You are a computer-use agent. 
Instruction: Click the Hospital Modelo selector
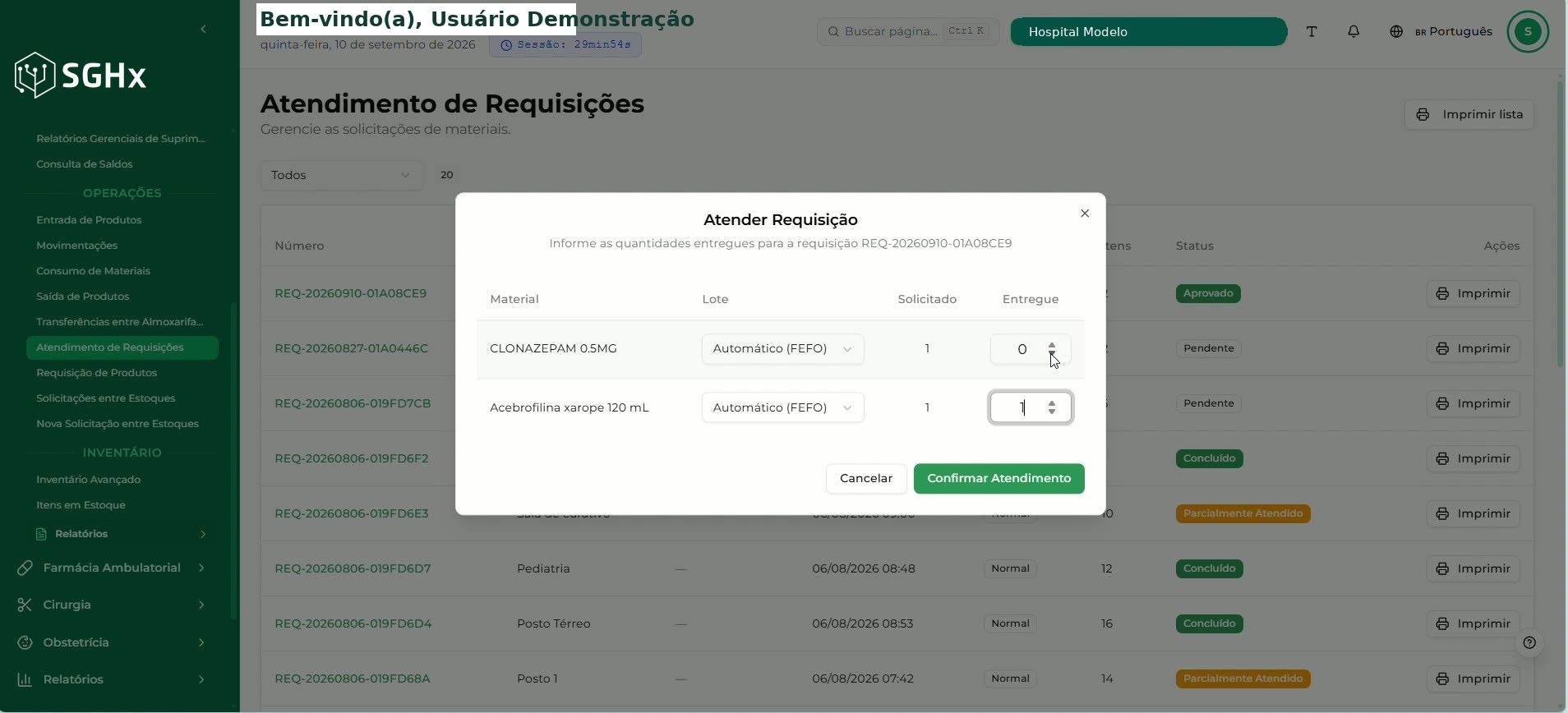tap(1148, 31)
